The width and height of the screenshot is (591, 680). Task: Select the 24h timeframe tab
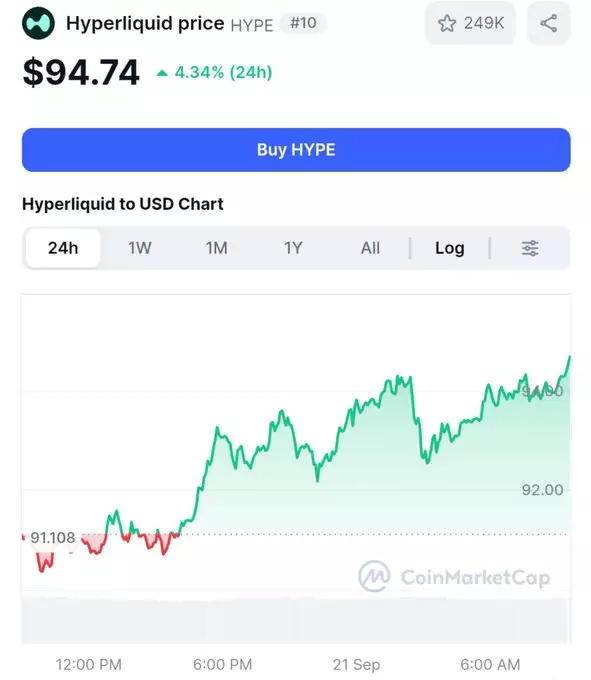pyautogui.click(x=63, y=248)
